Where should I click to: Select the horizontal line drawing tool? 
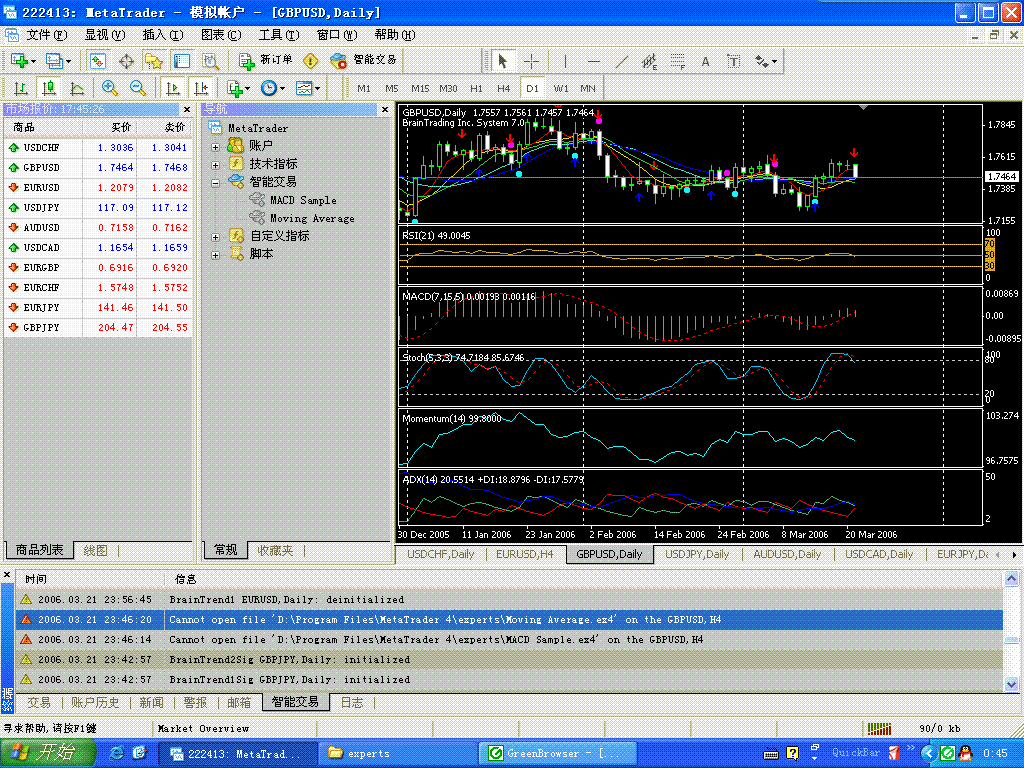[593, 61]
